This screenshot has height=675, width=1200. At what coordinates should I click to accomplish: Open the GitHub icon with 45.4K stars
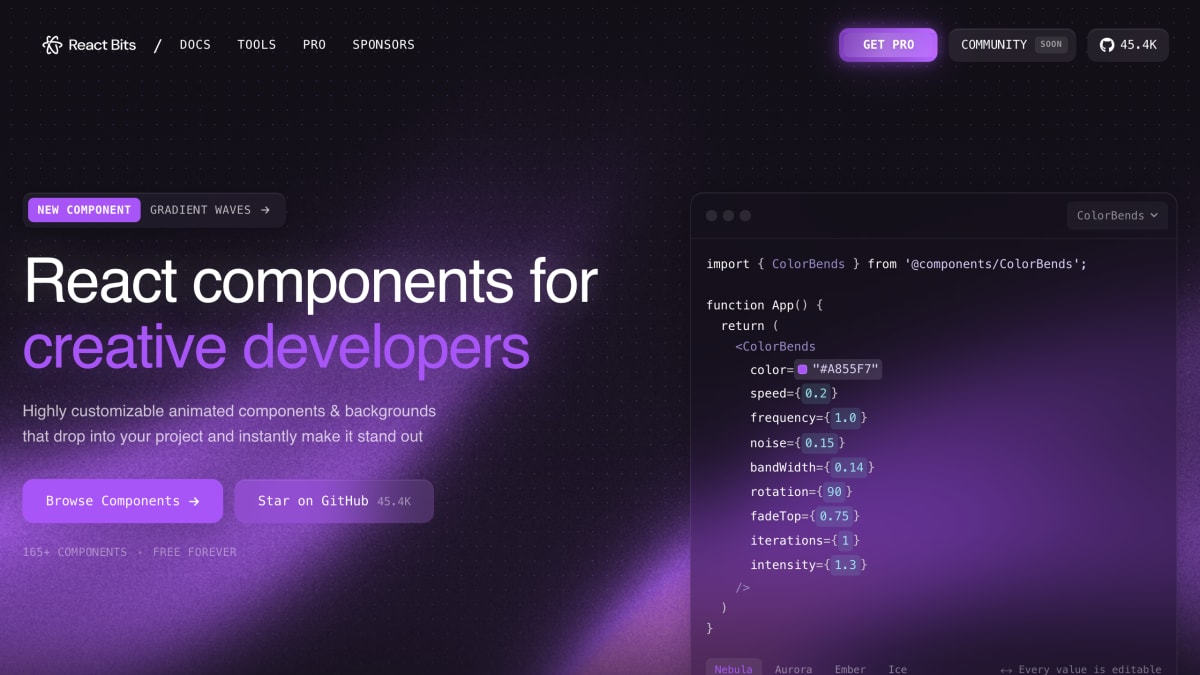click(1128, 45)
